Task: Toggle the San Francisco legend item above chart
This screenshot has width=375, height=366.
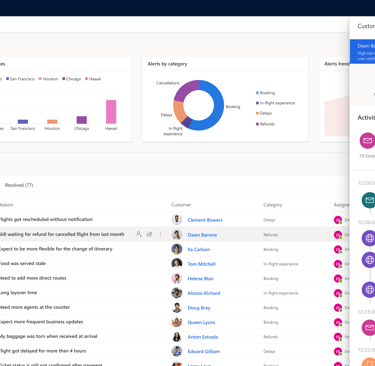Action: click(20, 79)
